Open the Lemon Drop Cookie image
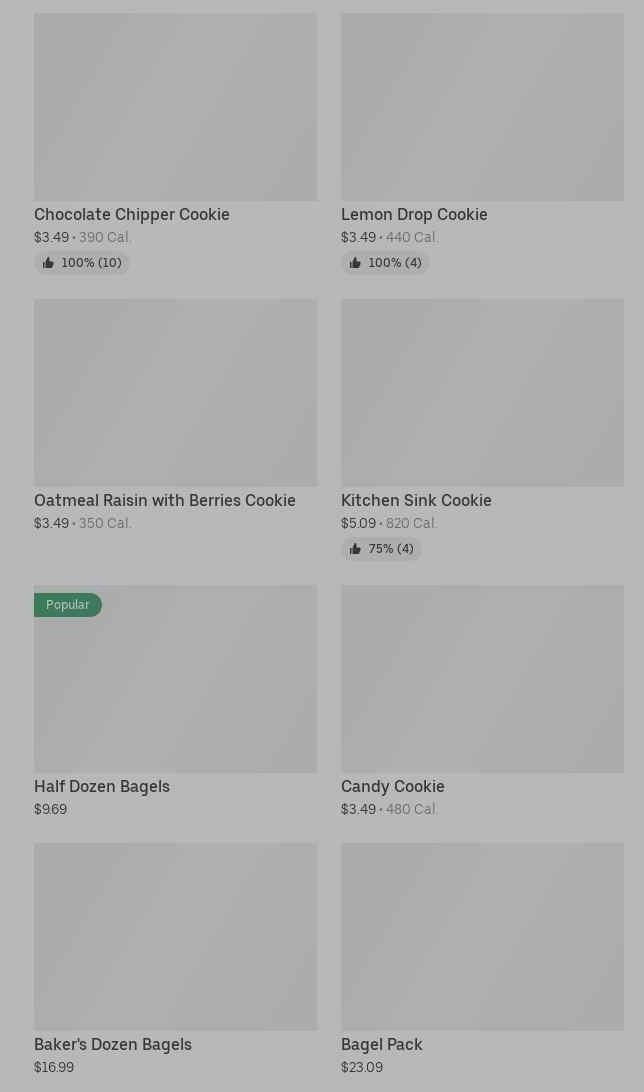 [x=482, y=107]
